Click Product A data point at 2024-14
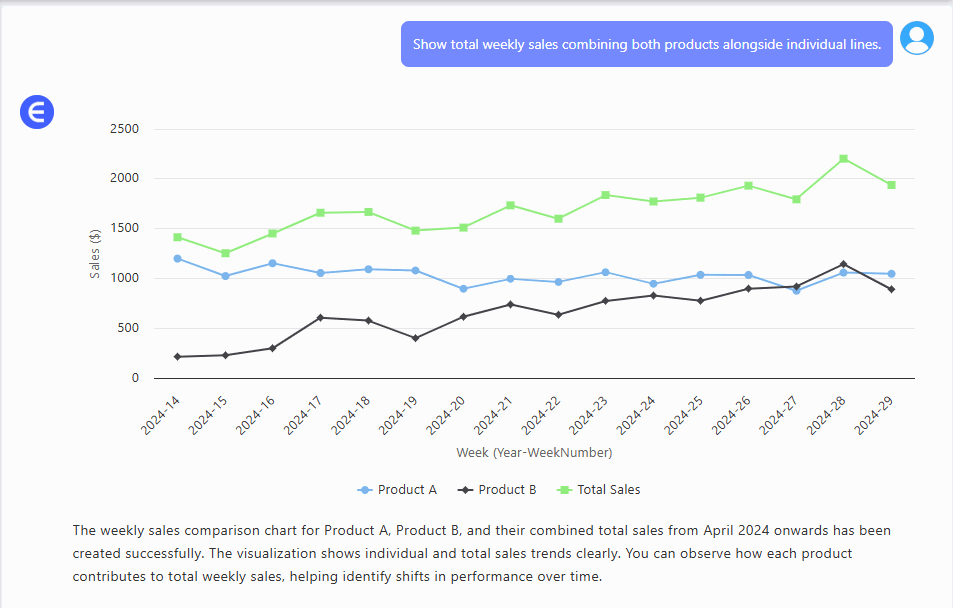This screenshot has width=953, height=608. [x=177, y=258]
